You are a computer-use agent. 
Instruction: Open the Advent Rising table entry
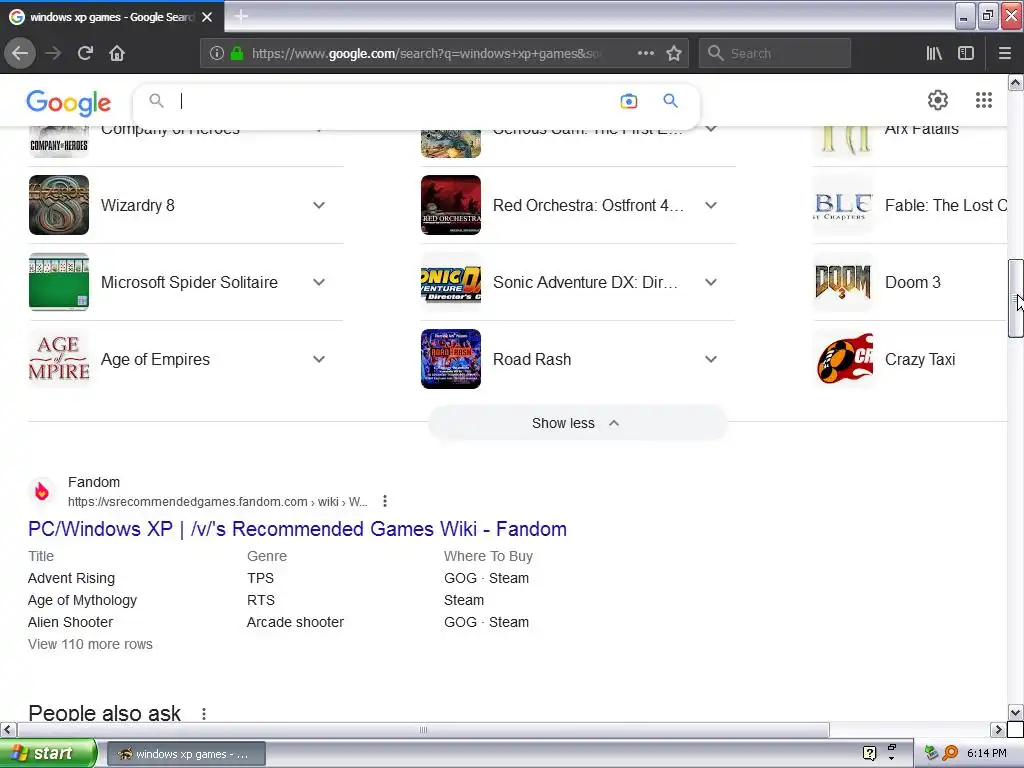71,578
